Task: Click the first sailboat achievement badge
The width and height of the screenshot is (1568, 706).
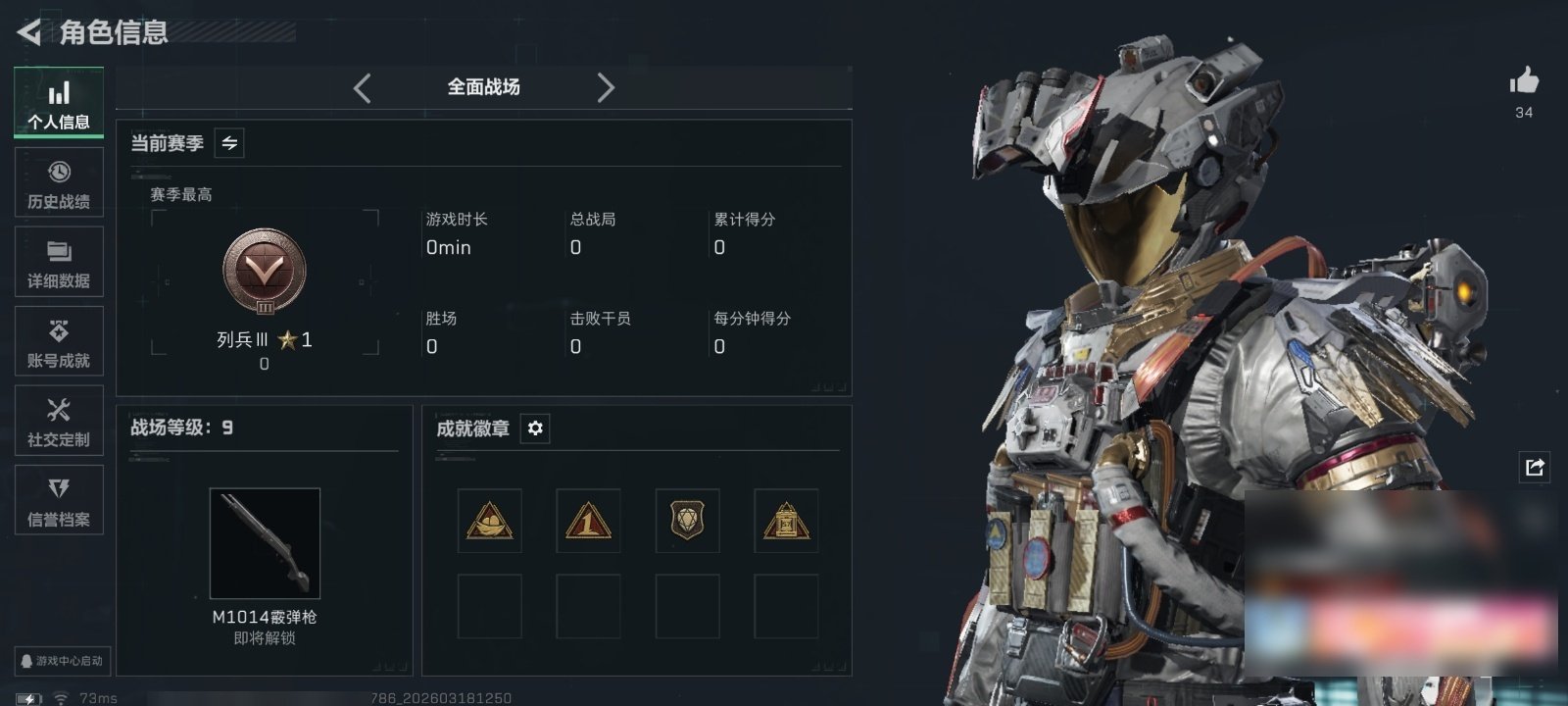Action: click(489, 521)
